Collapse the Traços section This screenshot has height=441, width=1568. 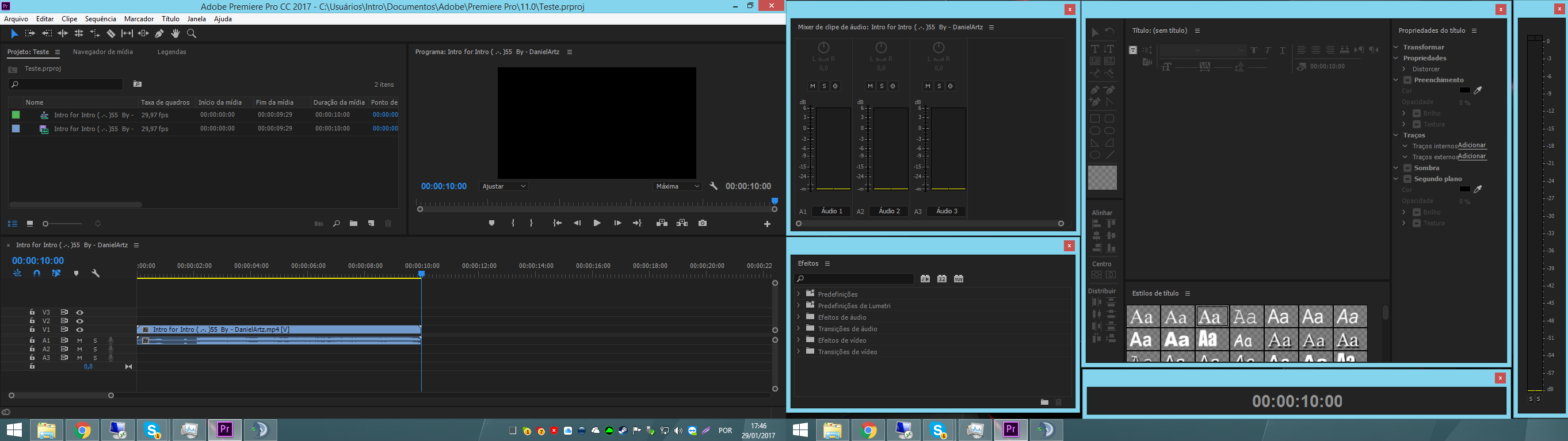[1396, 135]
